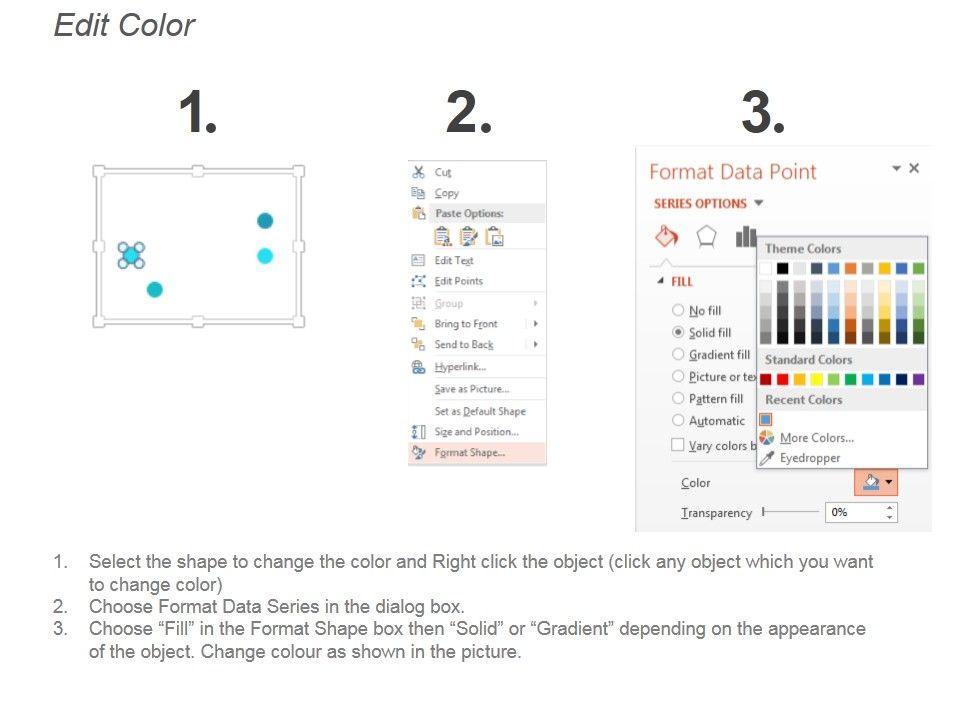The width and height of the screenshot is (960, 720).
Task: Click the first Paste Options icon
Action: (x=443, y=236)
